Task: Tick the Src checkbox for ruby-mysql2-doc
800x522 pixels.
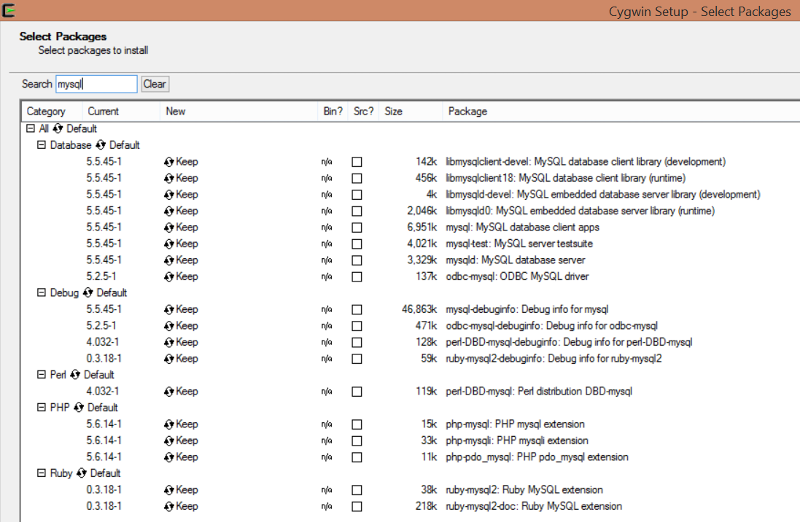Action: click(x=357, y=507)
